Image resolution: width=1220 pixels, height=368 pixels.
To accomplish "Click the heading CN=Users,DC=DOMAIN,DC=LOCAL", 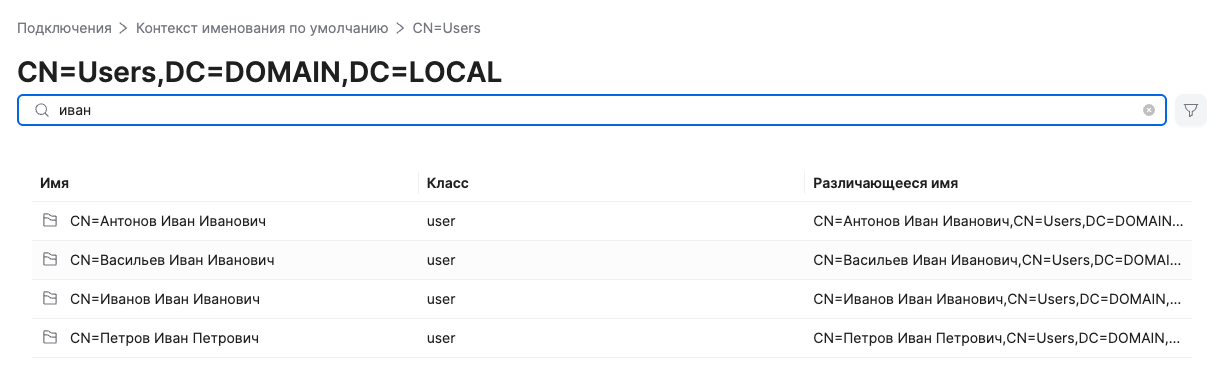I will (x=259, y=71).
